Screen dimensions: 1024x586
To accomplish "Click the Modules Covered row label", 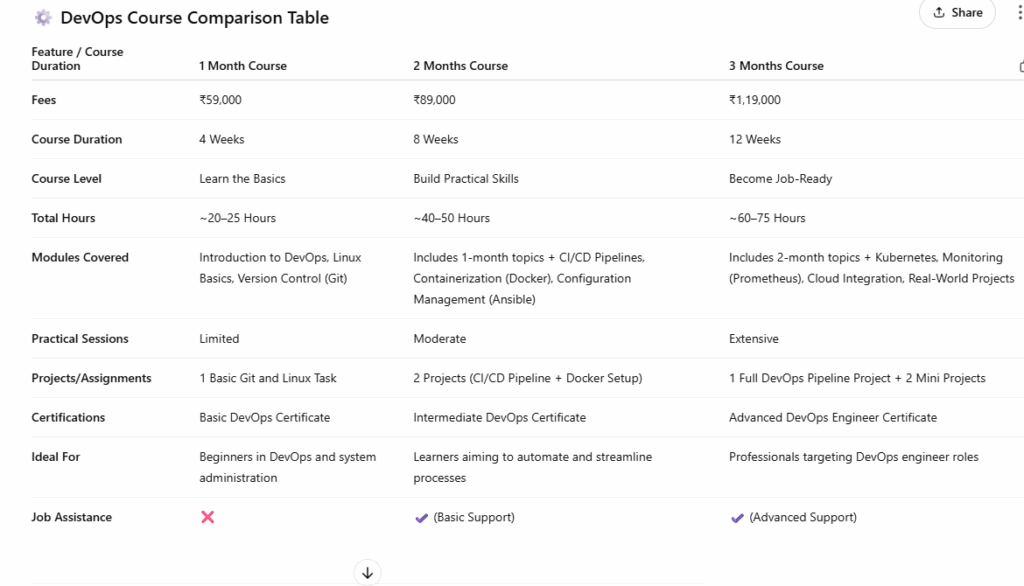I will 80,257.
